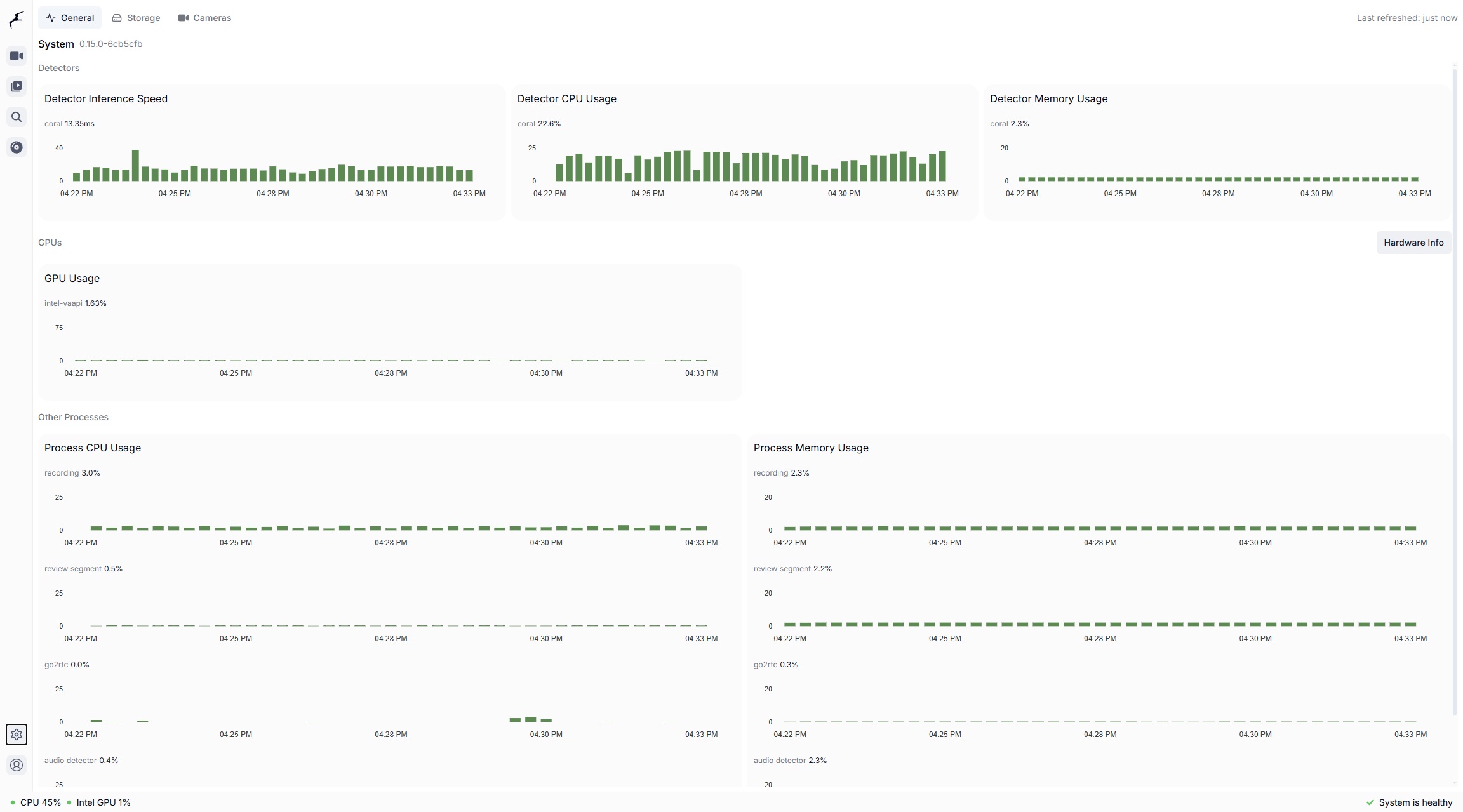Open the settings gear icon
1463x812 pixels.
tap(17, 735)
